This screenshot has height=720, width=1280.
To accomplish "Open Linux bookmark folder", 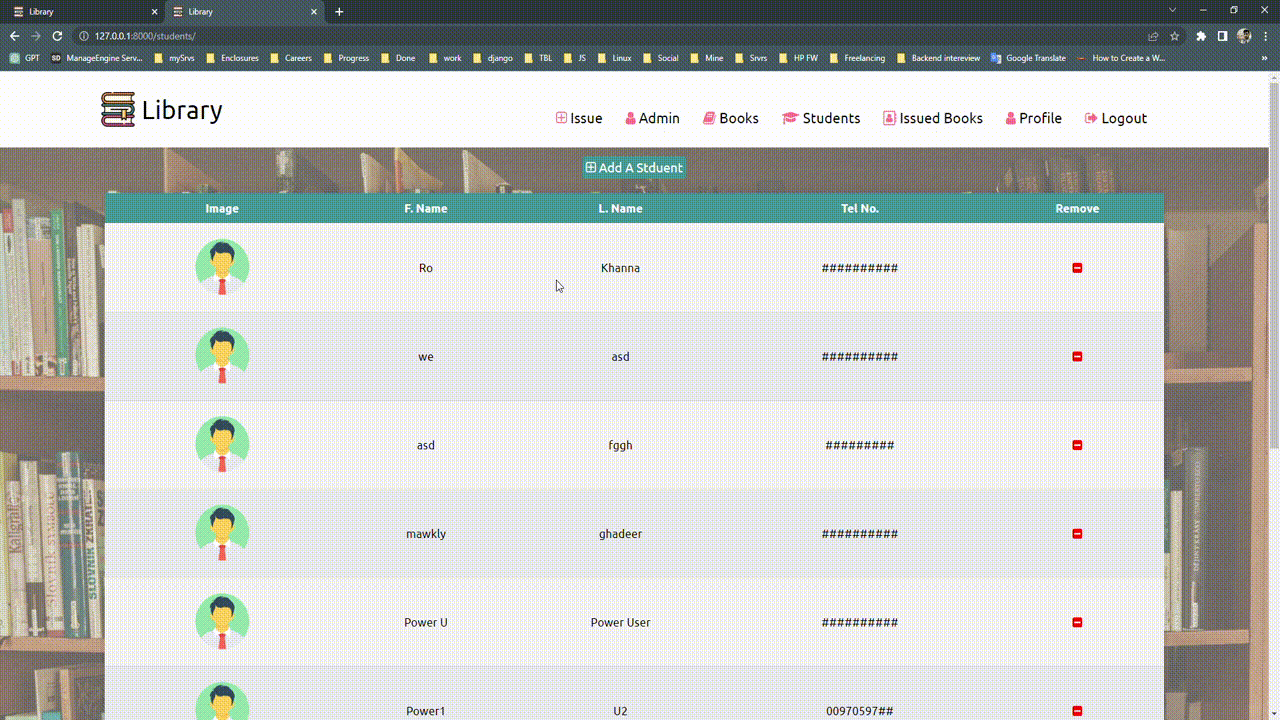I will pos(614,58).
